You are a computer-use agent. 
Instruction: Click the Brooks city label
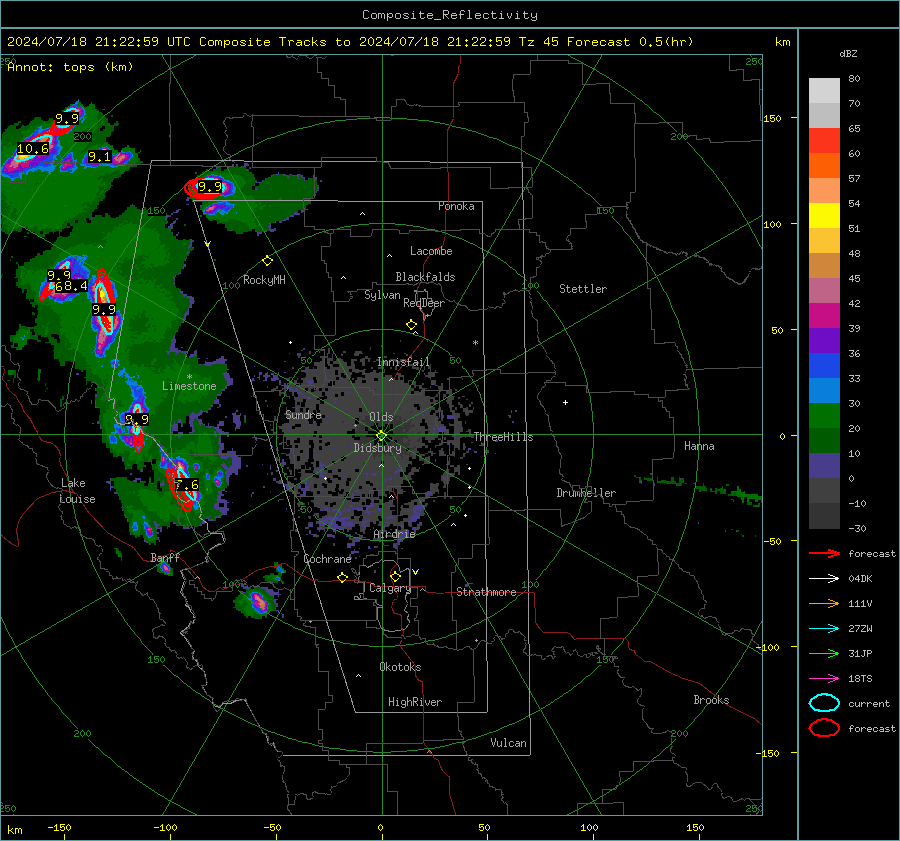pyautogui.click(x=711, y=700)
